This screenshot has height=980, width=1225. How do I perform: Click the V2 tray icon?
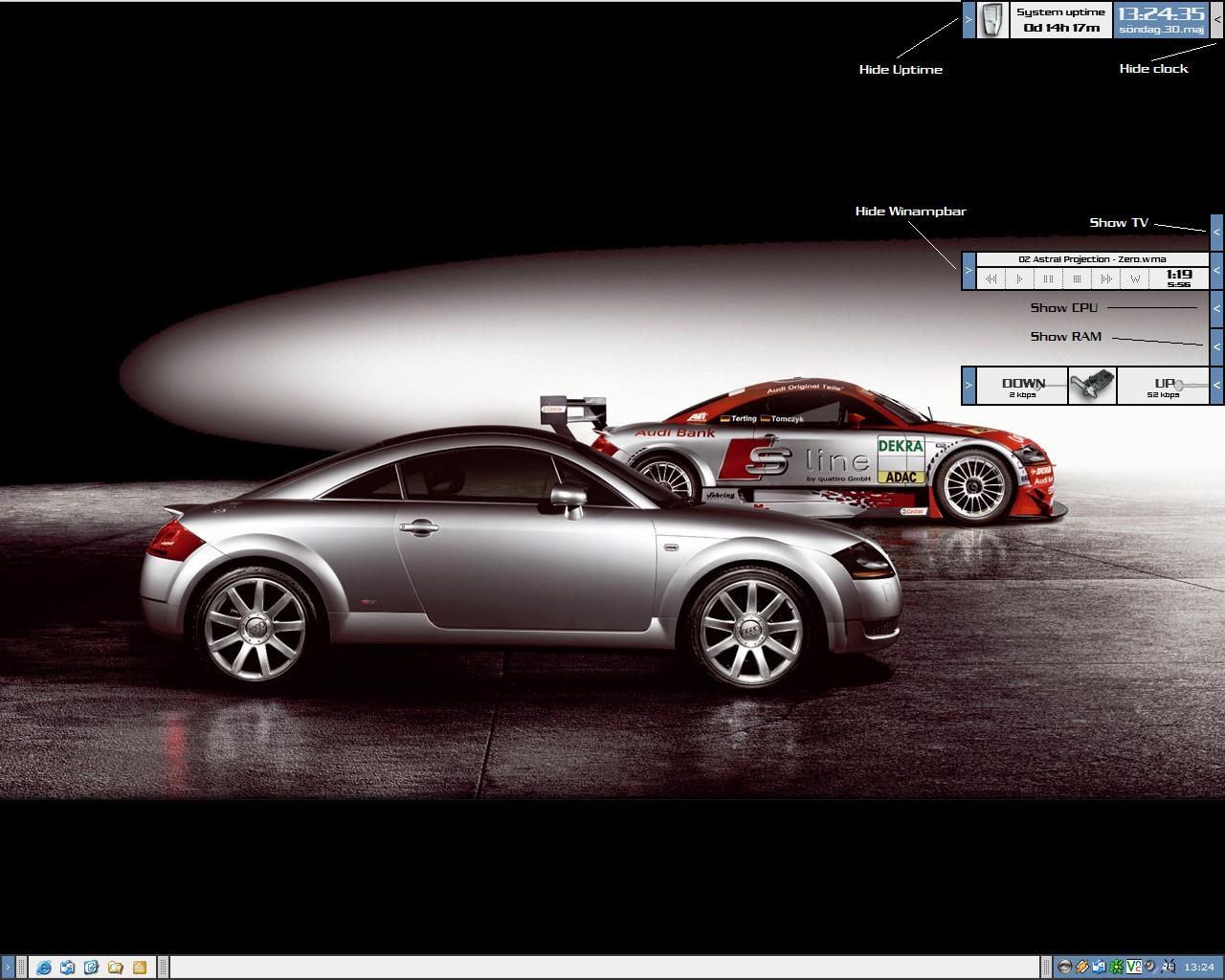coord(1134,967)
